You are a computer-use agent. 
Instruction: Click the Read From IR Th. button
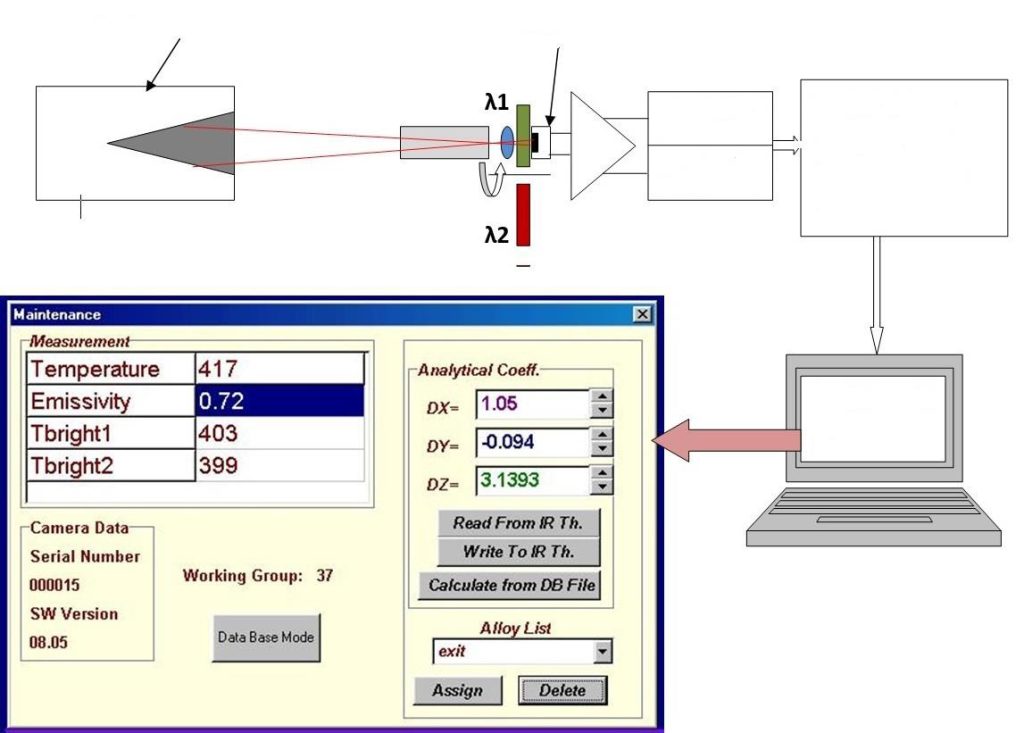tap(518, 522)
